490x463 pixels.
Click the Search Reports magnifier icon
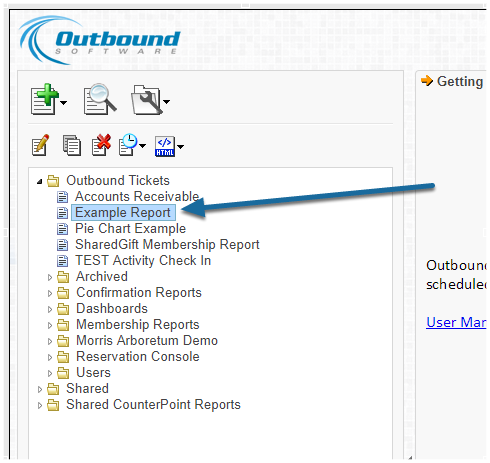click(100, 99)
